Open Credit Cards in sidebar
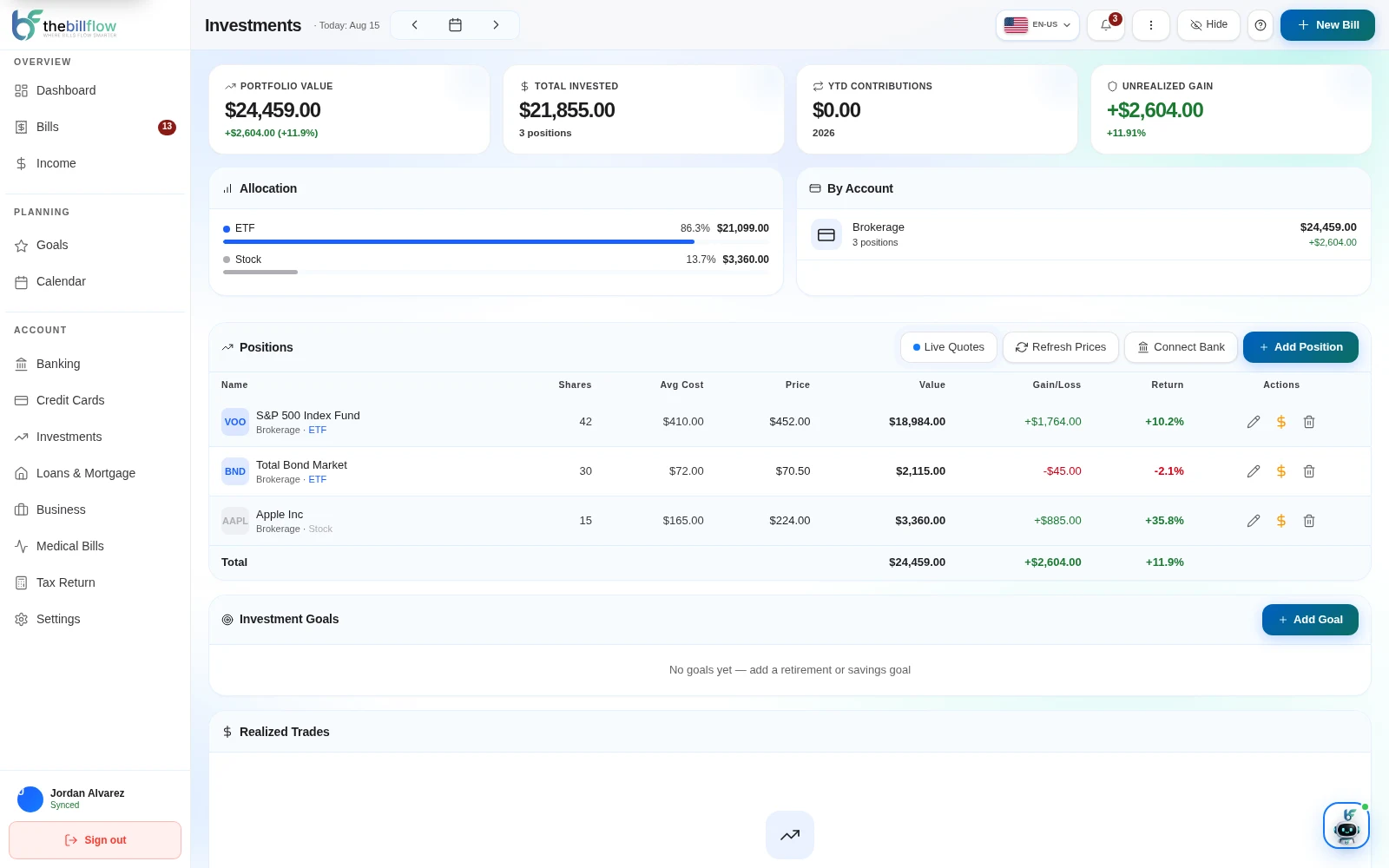 click(x=95, y=400)
